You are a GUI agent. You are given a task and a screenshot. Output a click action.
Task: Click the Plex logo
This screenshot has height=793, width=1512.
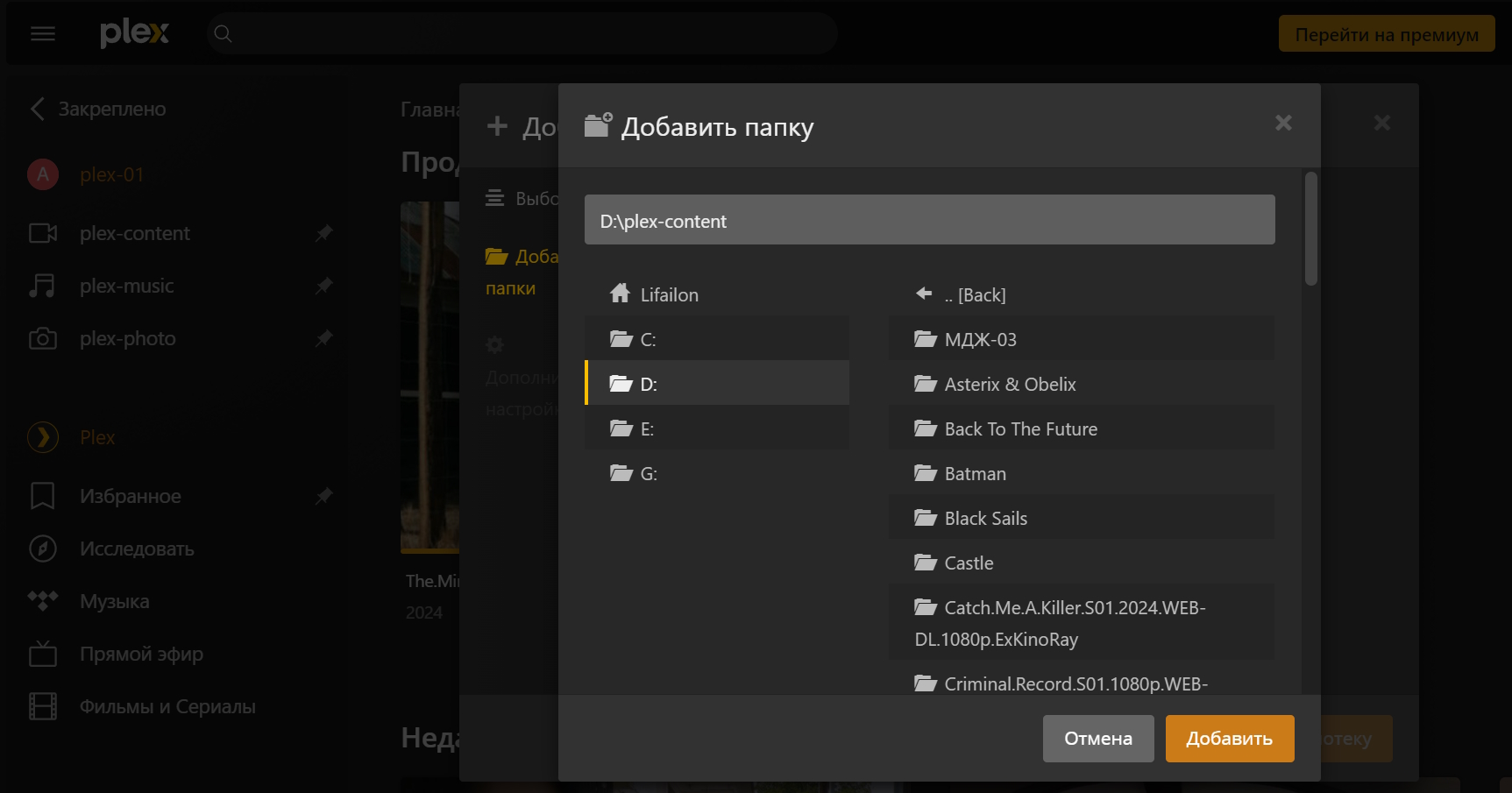134,33
